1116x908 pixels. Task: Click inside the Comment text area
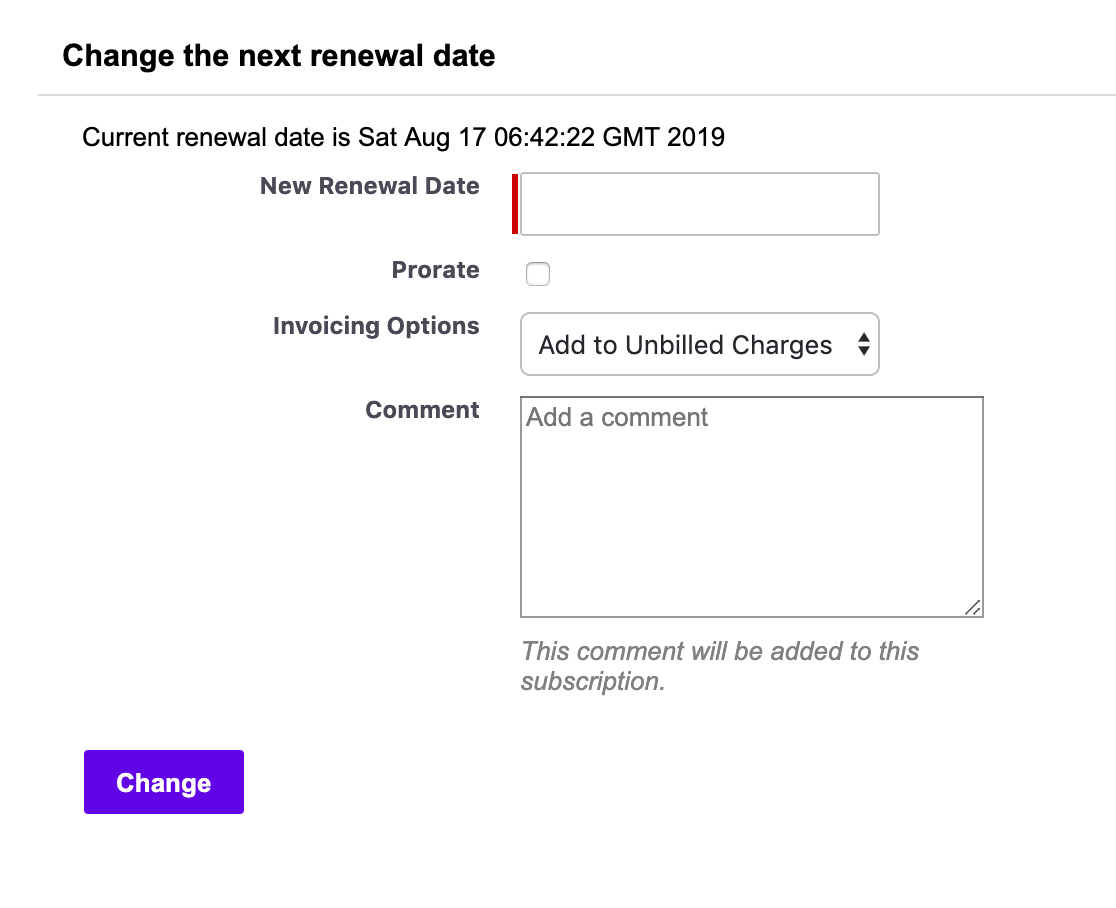751,520
